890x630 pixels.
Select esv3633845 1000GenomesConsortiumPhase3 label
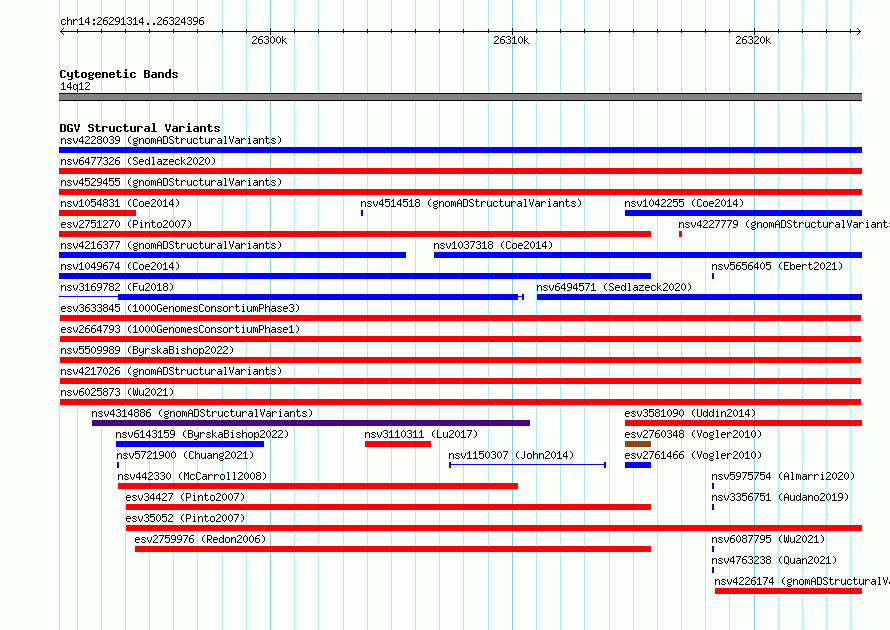pyautogui.click(x=180, y=308)
